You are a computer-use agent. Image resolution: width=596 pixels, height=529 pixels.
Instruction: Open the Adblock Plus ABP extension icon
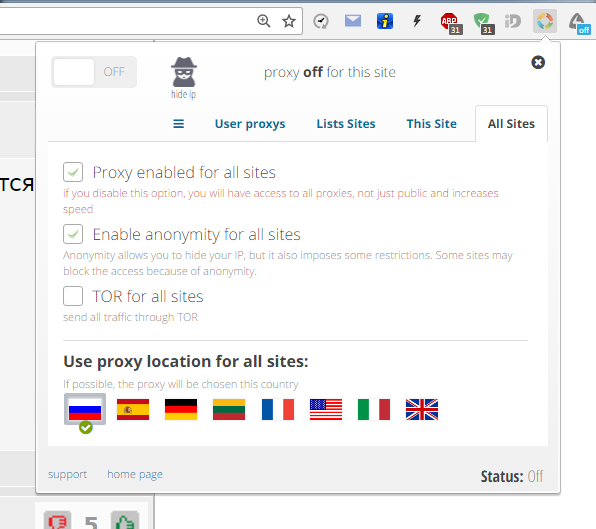tap(451, 23)
